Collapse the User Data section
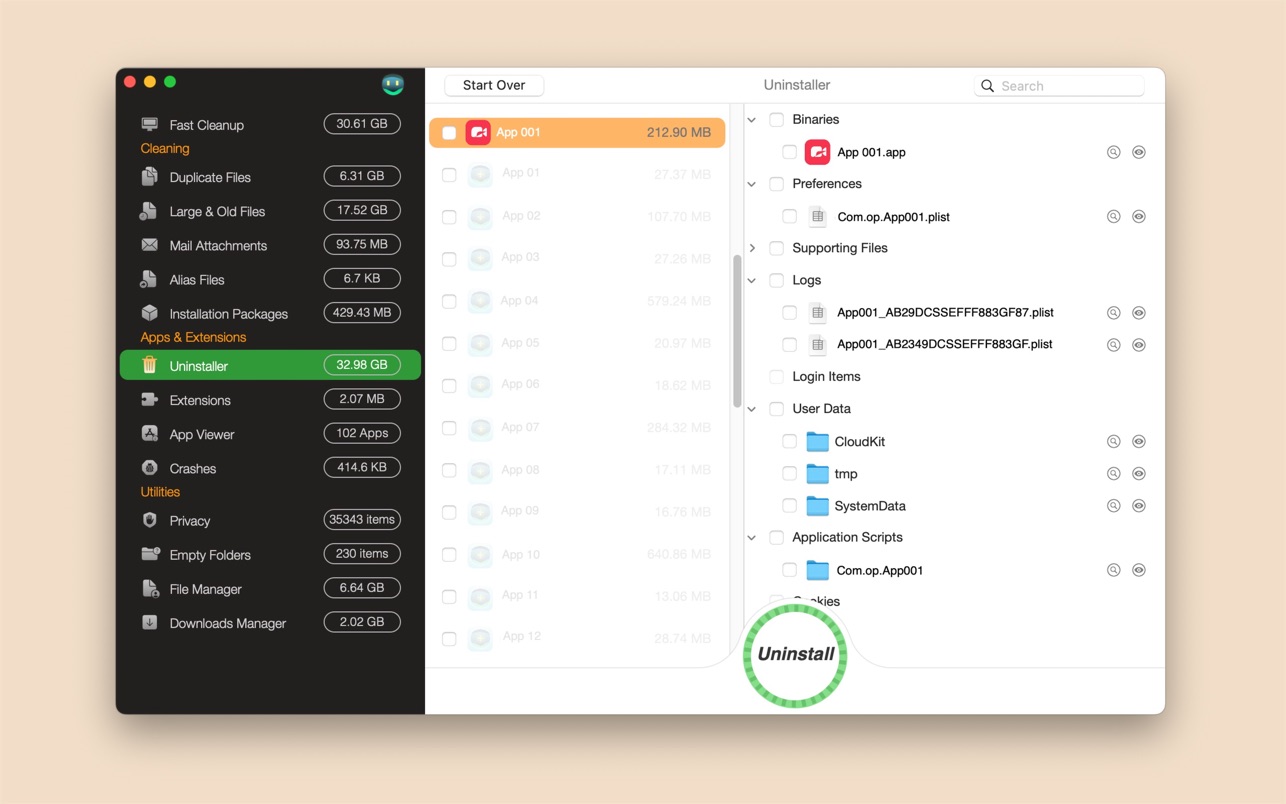 click(753, 409)
